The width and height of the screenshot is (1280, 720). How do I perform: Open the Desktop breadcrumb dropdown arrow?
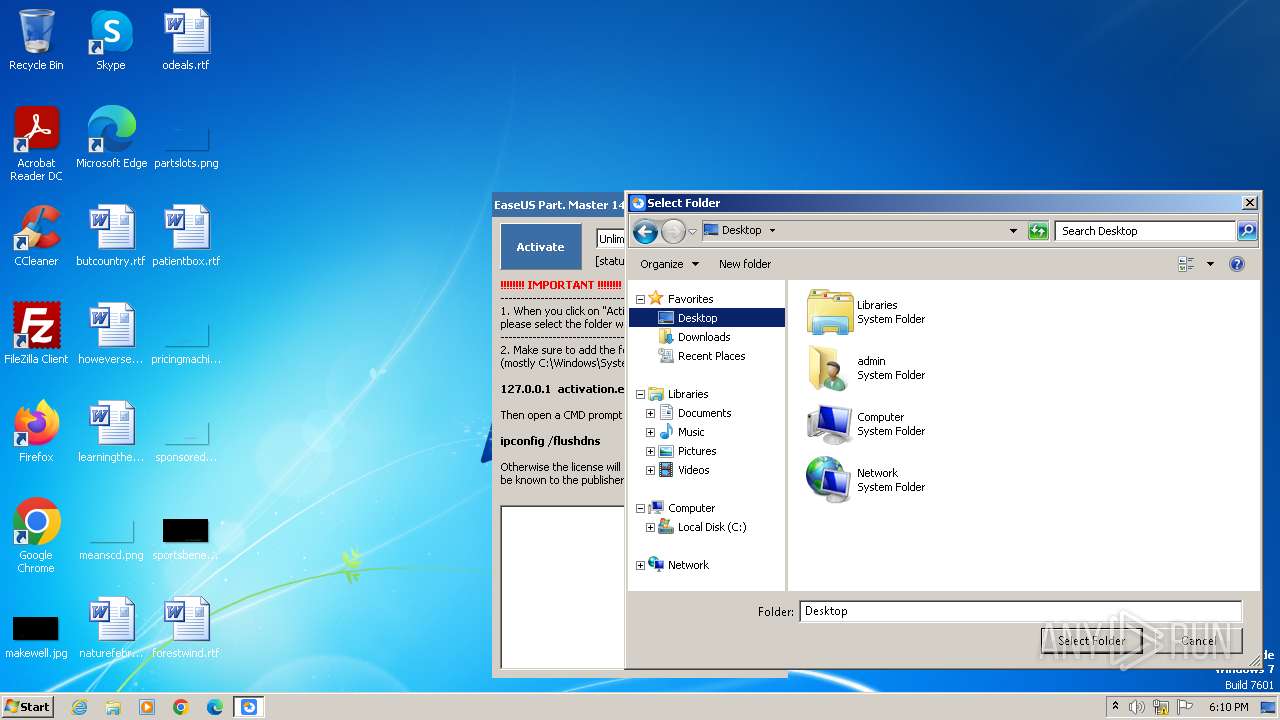772,231
